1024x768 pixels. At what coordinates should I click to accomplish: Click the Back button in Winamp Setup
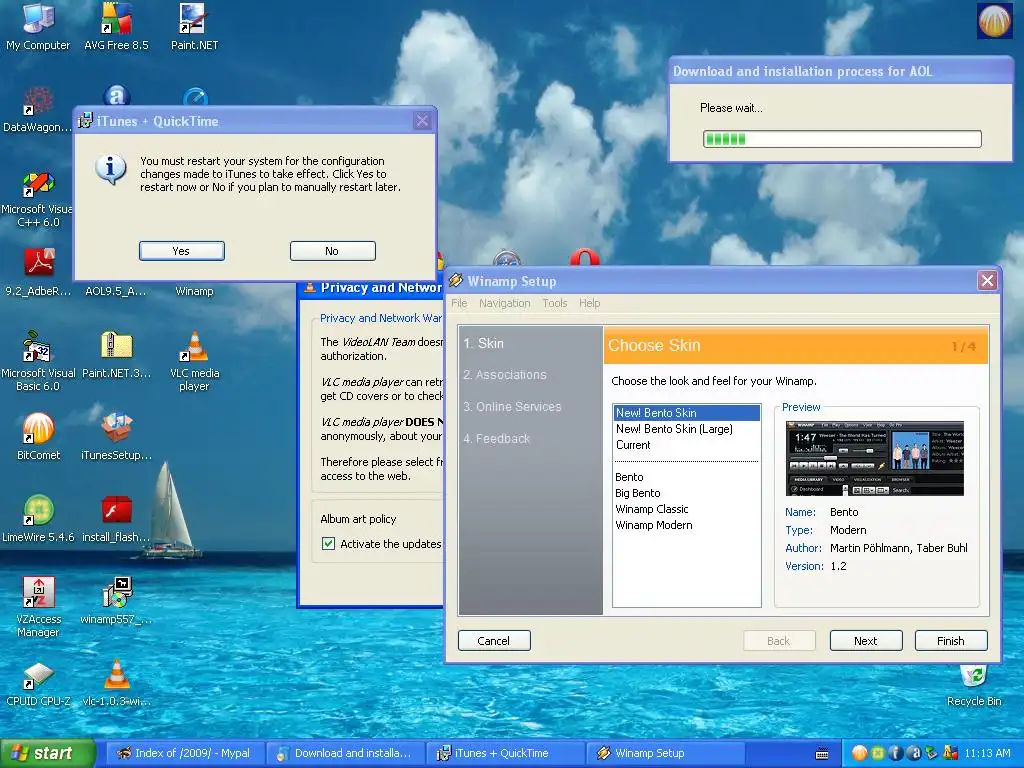(x=779, y=641)
